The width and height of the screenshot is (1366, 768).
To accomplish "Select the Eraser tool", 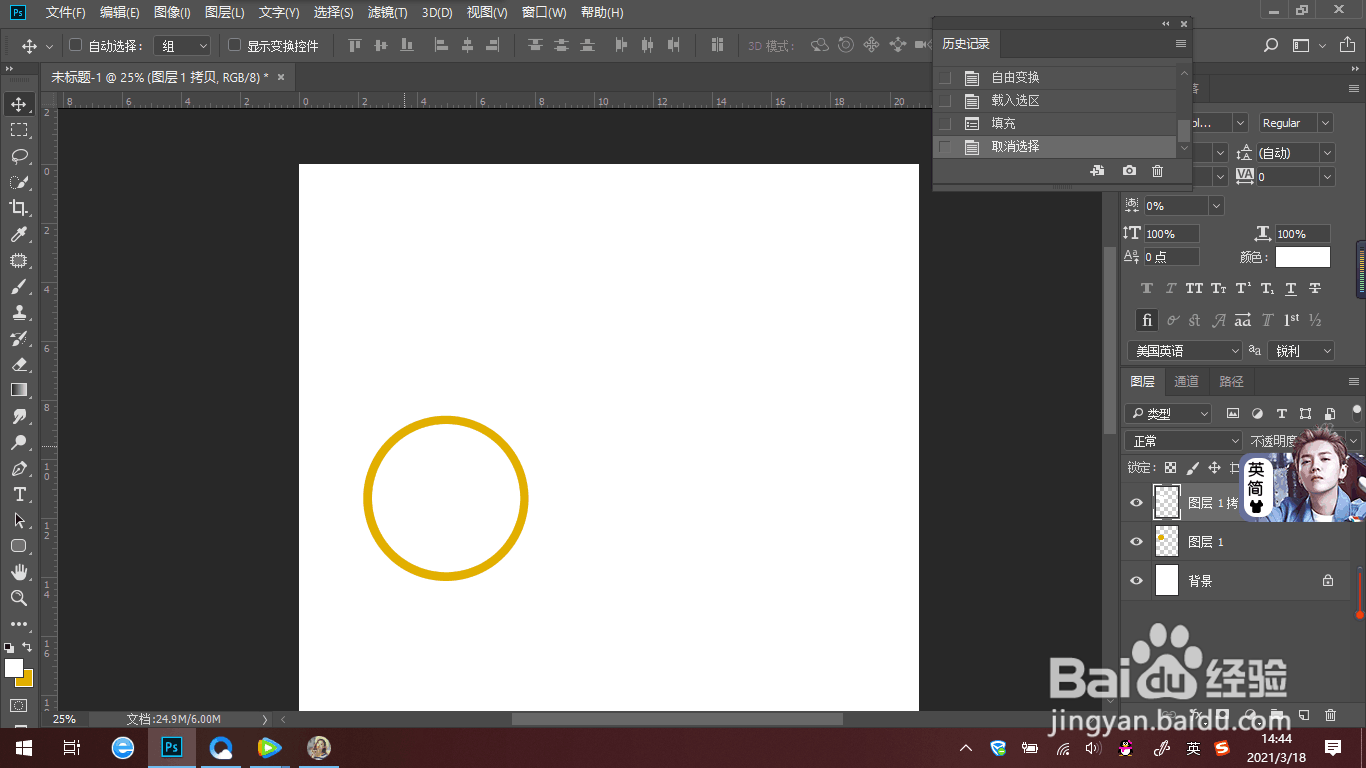I will pyautogui.click(x=19, y=364).
